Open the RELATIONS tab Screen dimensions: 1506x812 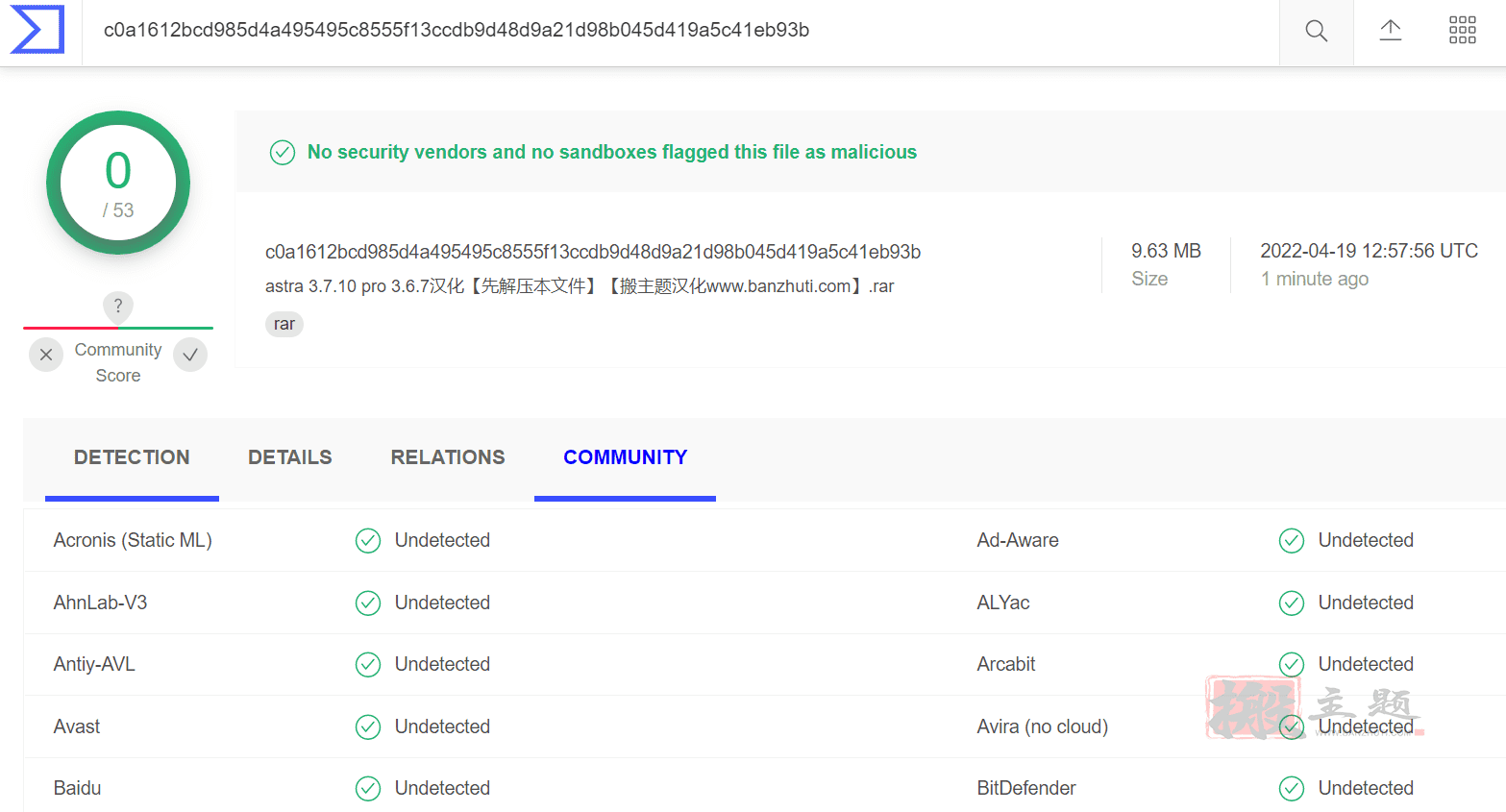click(x=448, y=457)
